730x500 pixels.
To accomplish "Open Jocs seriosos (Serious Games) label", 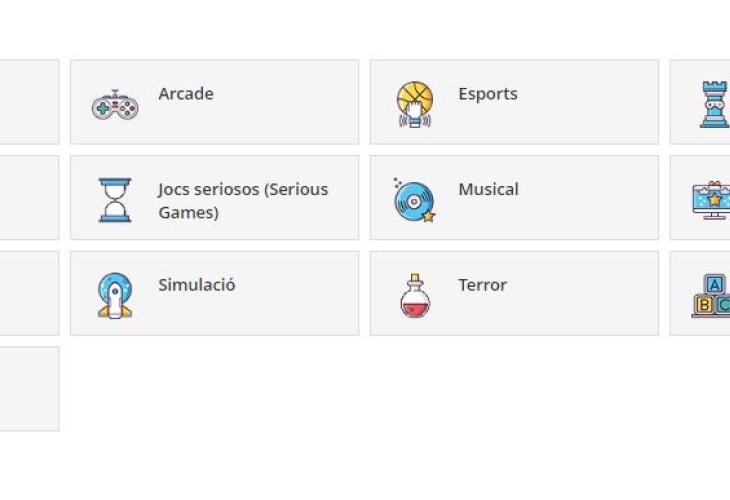I will (242, 200).
